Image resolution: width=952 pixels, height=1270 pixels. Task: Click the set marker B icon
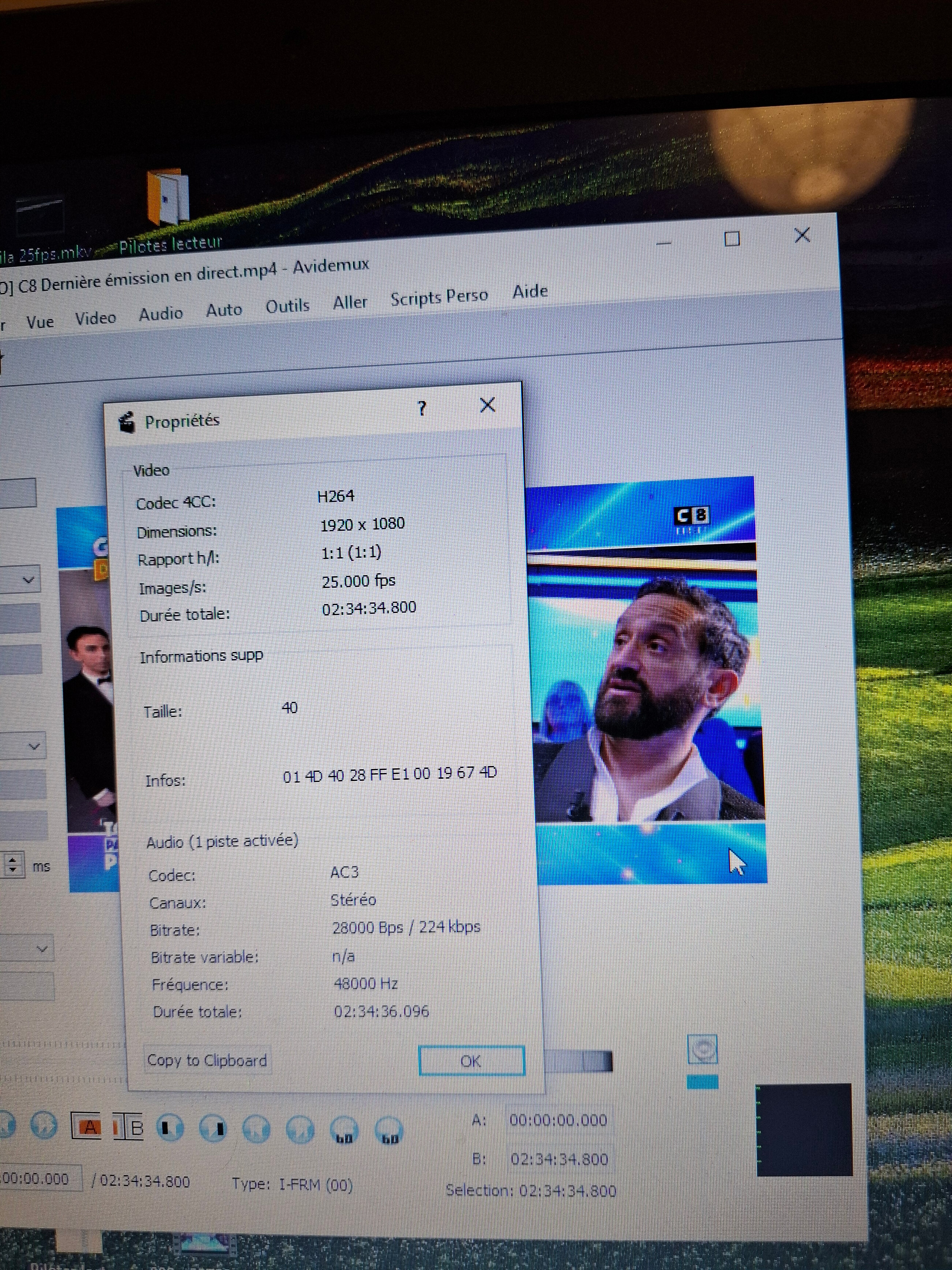[x=129, y=1127]
